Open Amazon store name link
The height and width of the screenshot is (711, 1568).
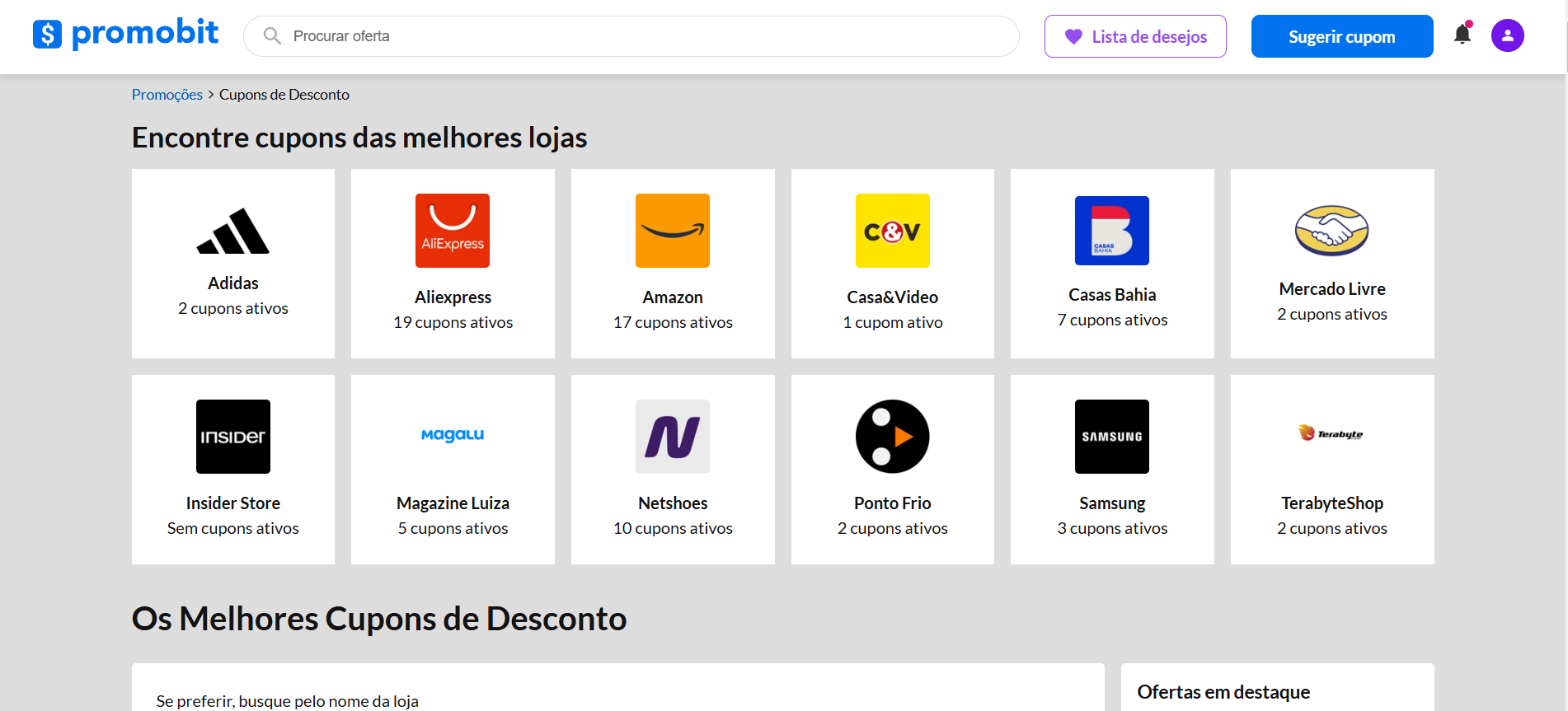click(673, 297)
